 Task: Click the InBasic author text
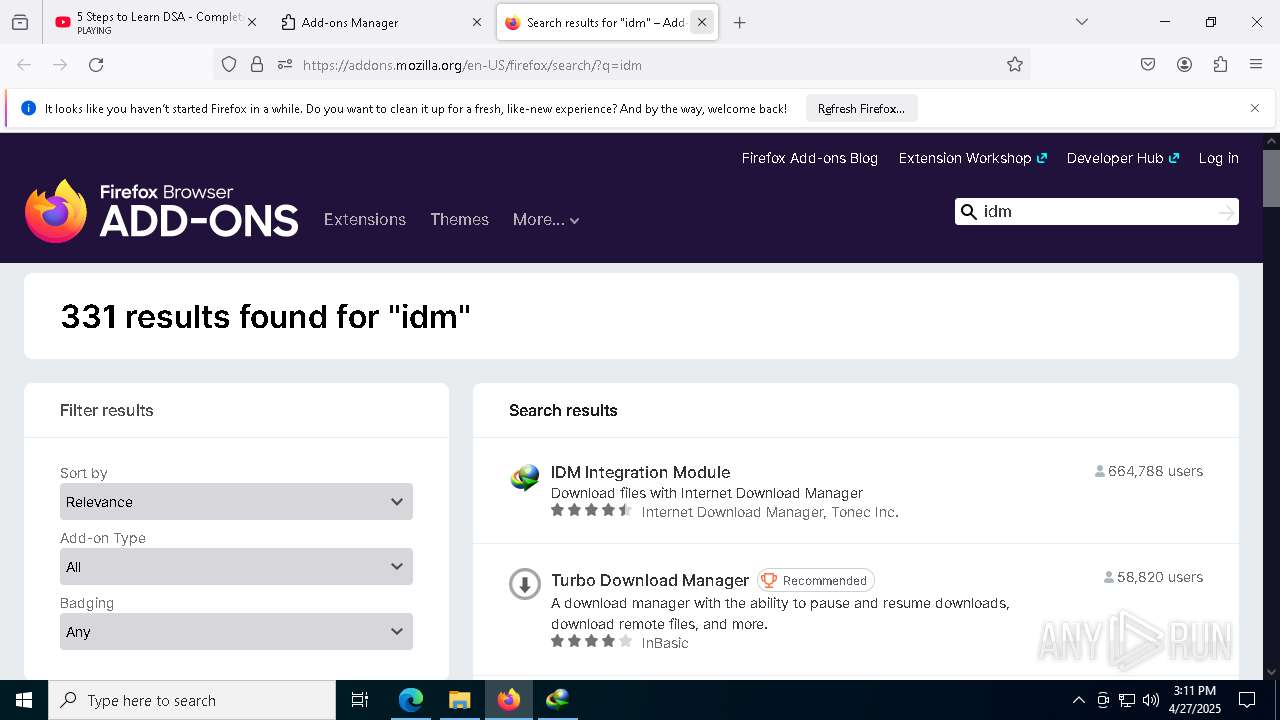tap(665, 643)
